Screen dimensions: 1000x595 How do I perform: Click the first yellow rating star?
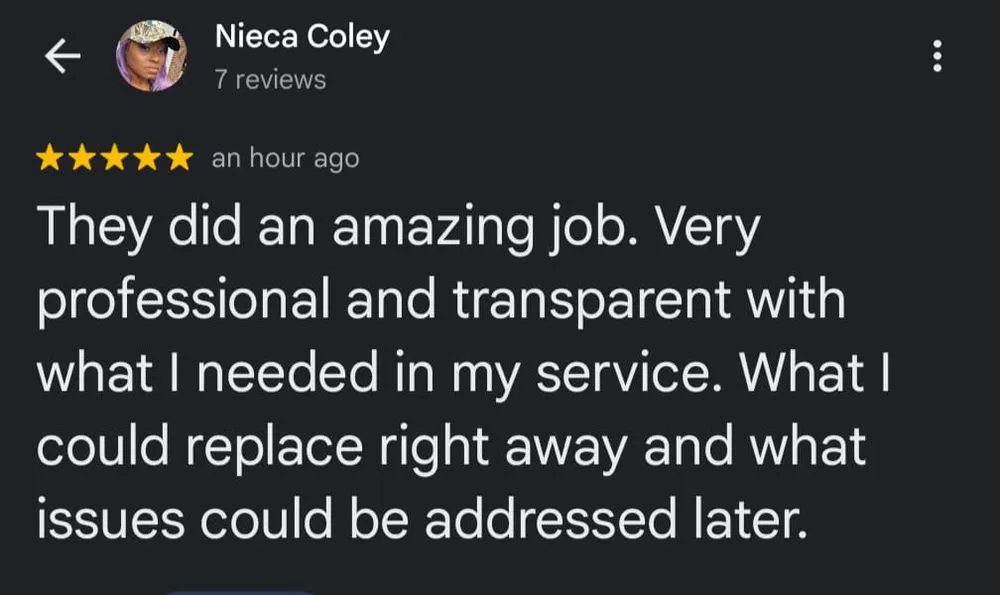coord(49,158)
